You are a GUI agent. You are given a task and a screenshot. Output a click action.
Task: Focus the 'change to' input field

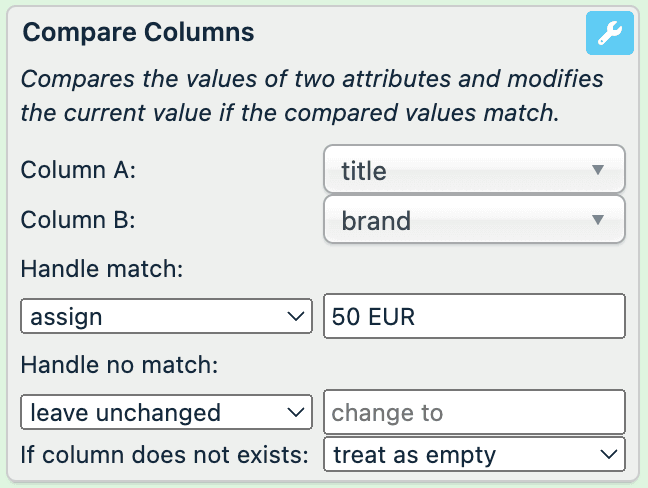pyautogui.click(x=474, y=412)
